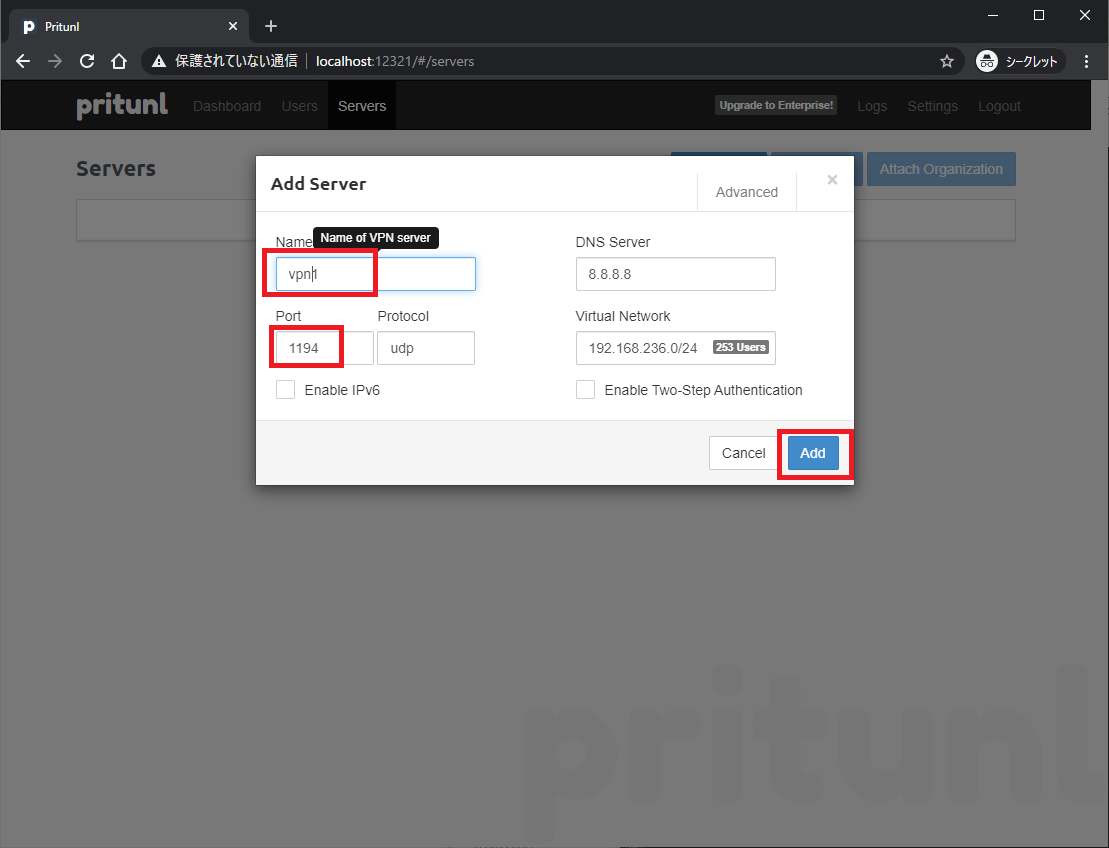Click the Port label
1109x848 pixels.
288,316
